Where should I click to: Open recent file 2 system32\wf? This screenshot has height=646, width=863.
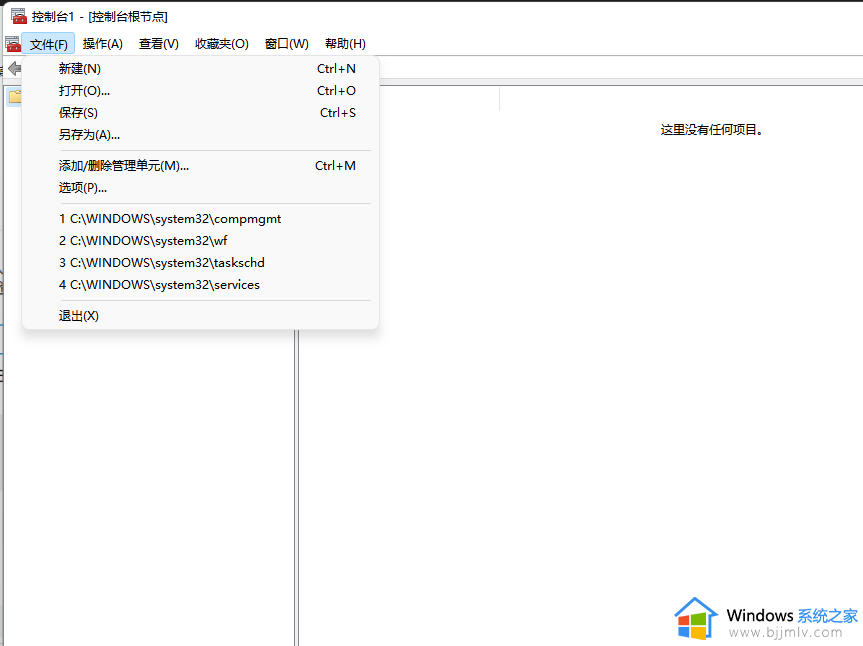click(200, 241)
